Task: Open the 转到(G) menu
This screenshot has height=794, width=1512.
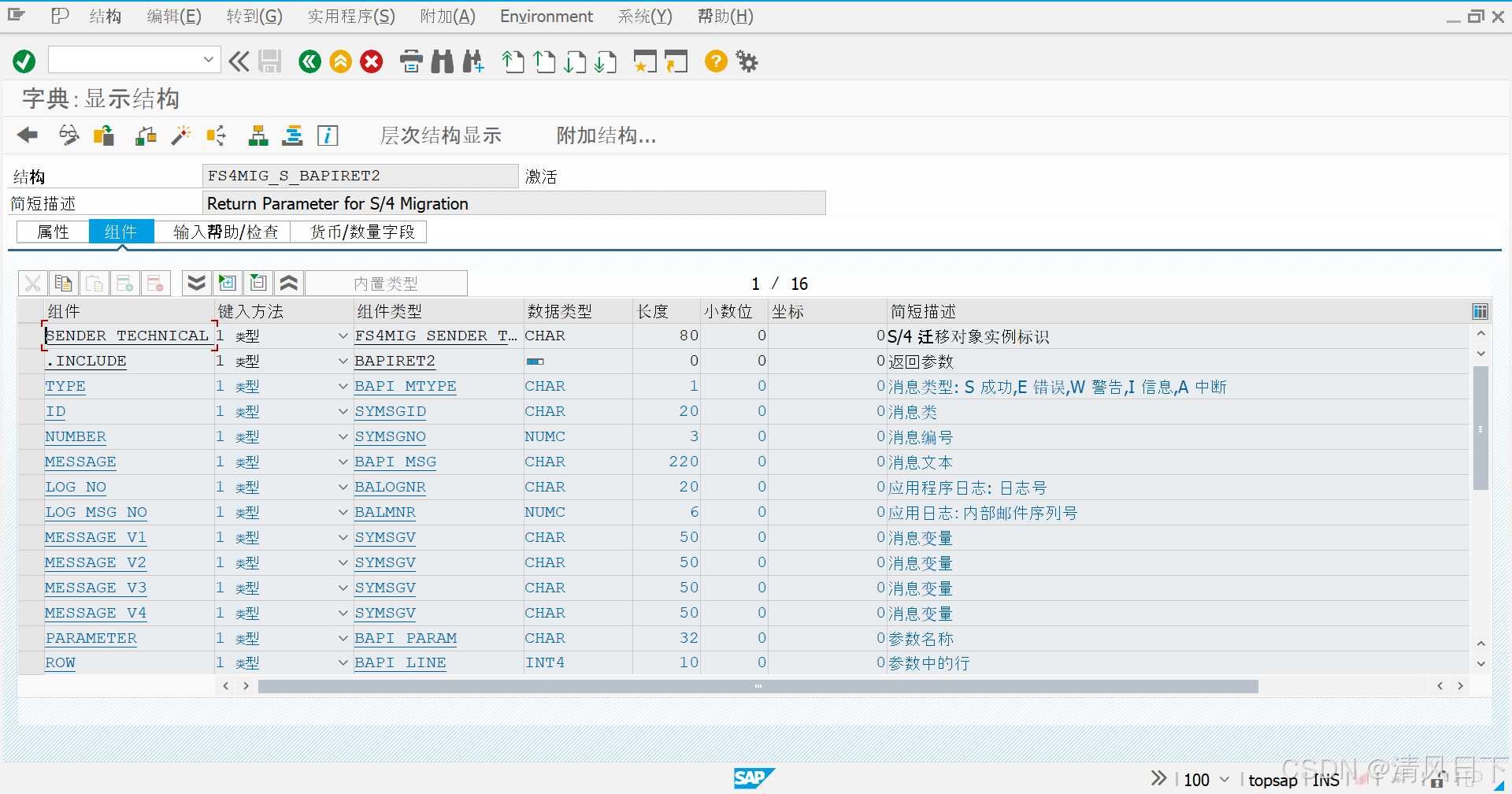Action: point(254,17)
